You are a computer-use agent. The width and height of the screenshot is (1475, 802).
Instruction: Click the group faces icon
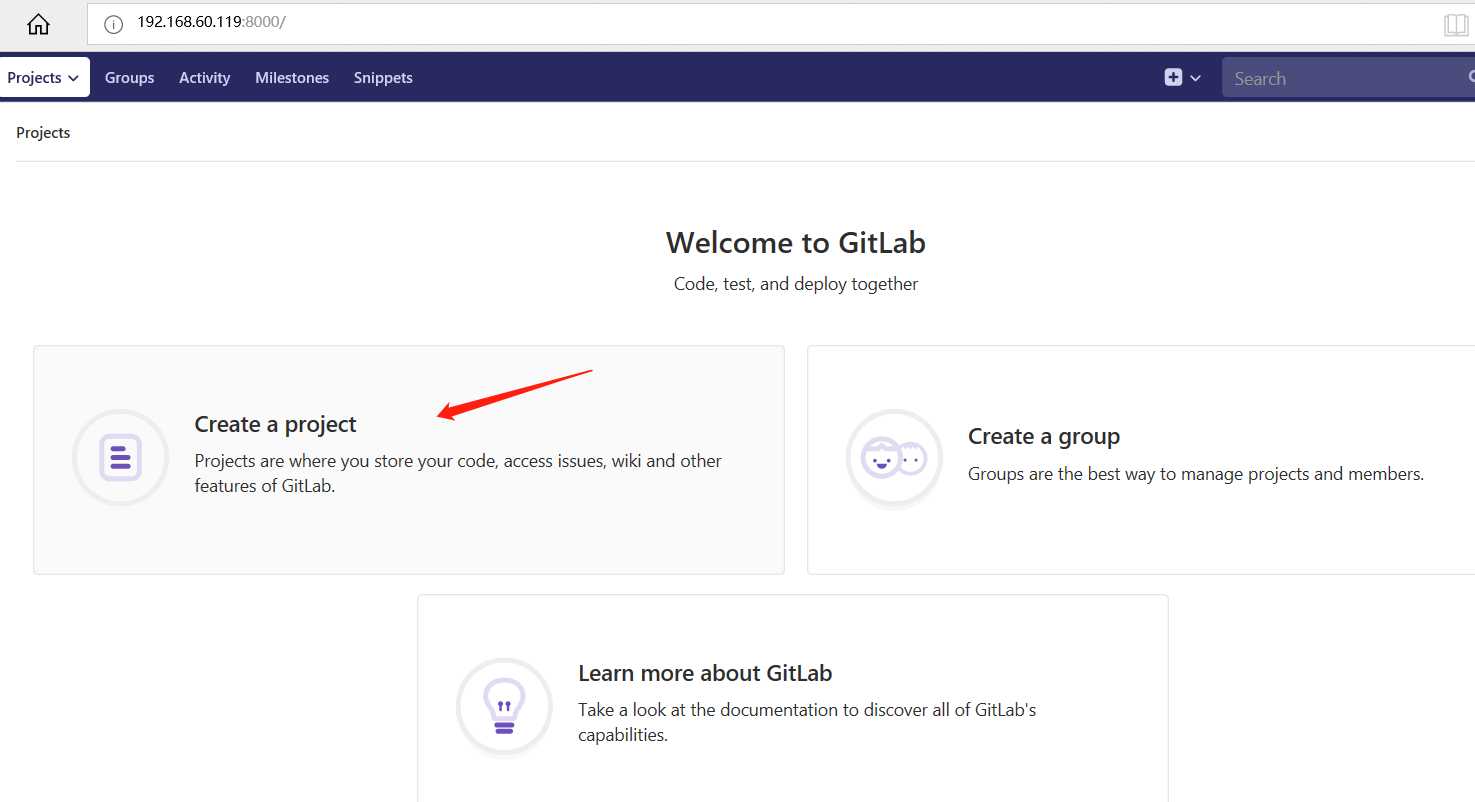(x=894, y=458)
